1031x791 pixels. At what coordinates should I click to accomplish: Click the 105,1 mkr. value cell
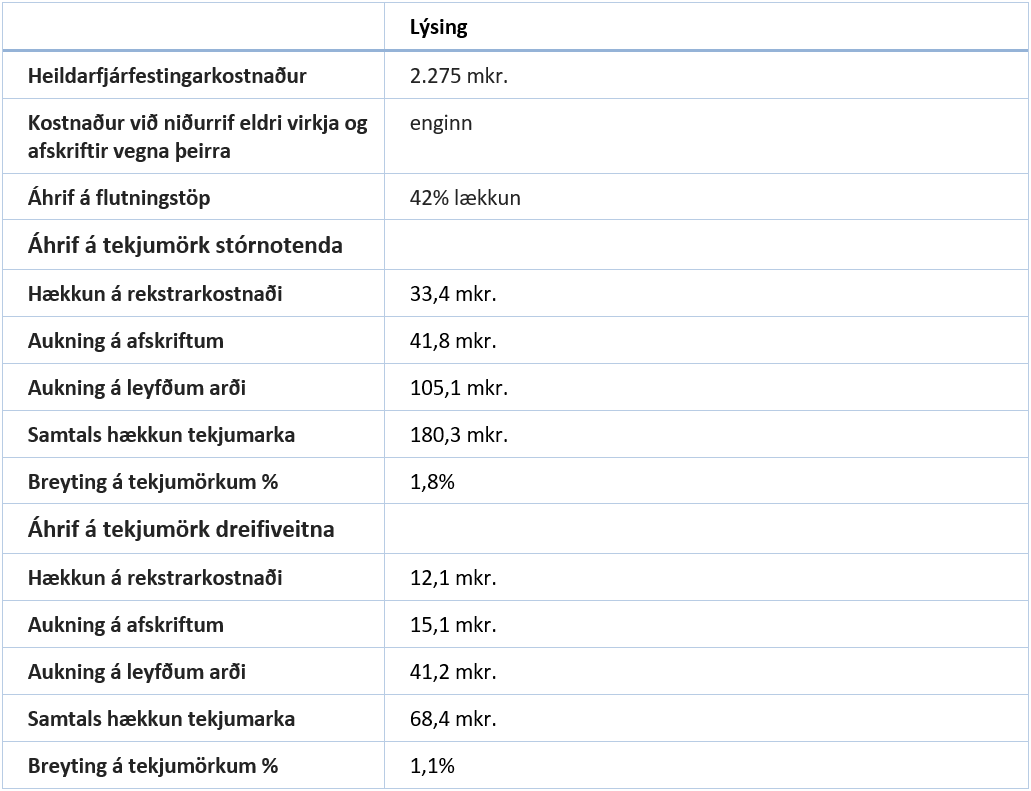pos(458,388)
